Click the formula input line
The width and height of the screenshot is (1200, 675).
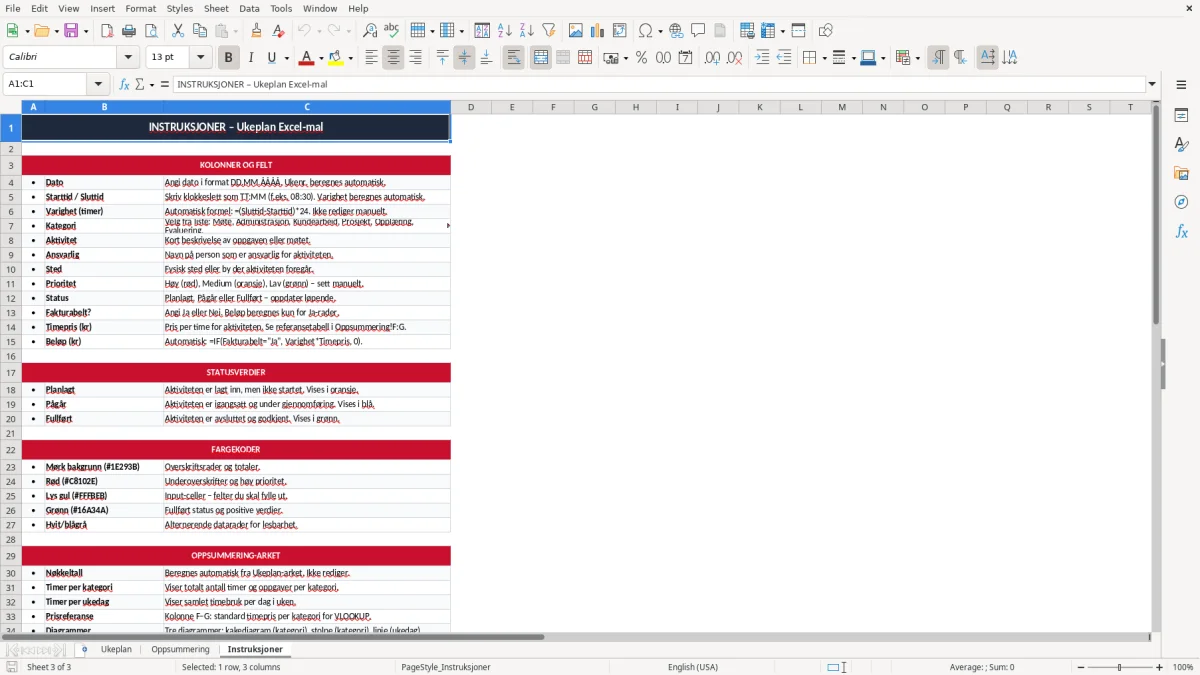pos(658,84)
